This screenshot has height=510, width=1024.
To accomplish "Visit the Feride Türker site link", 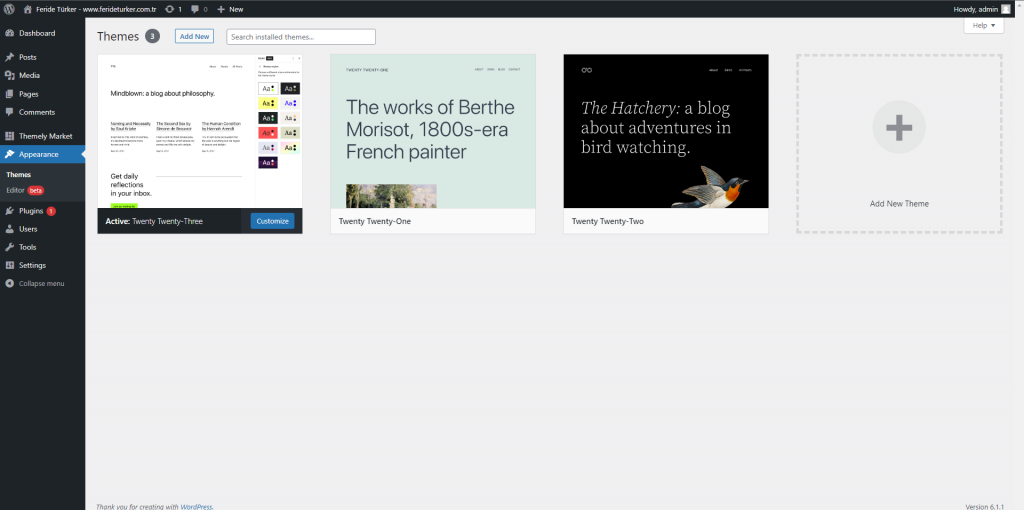I will pyautogui.click(x=90, y=9).
